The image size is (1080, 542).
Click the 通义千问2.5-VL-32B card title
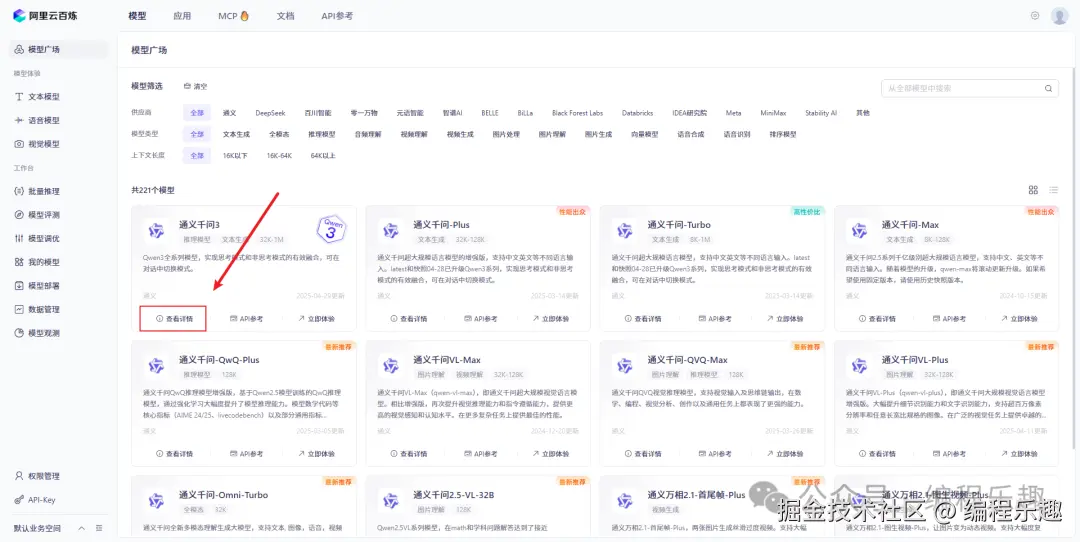(454, 495)
